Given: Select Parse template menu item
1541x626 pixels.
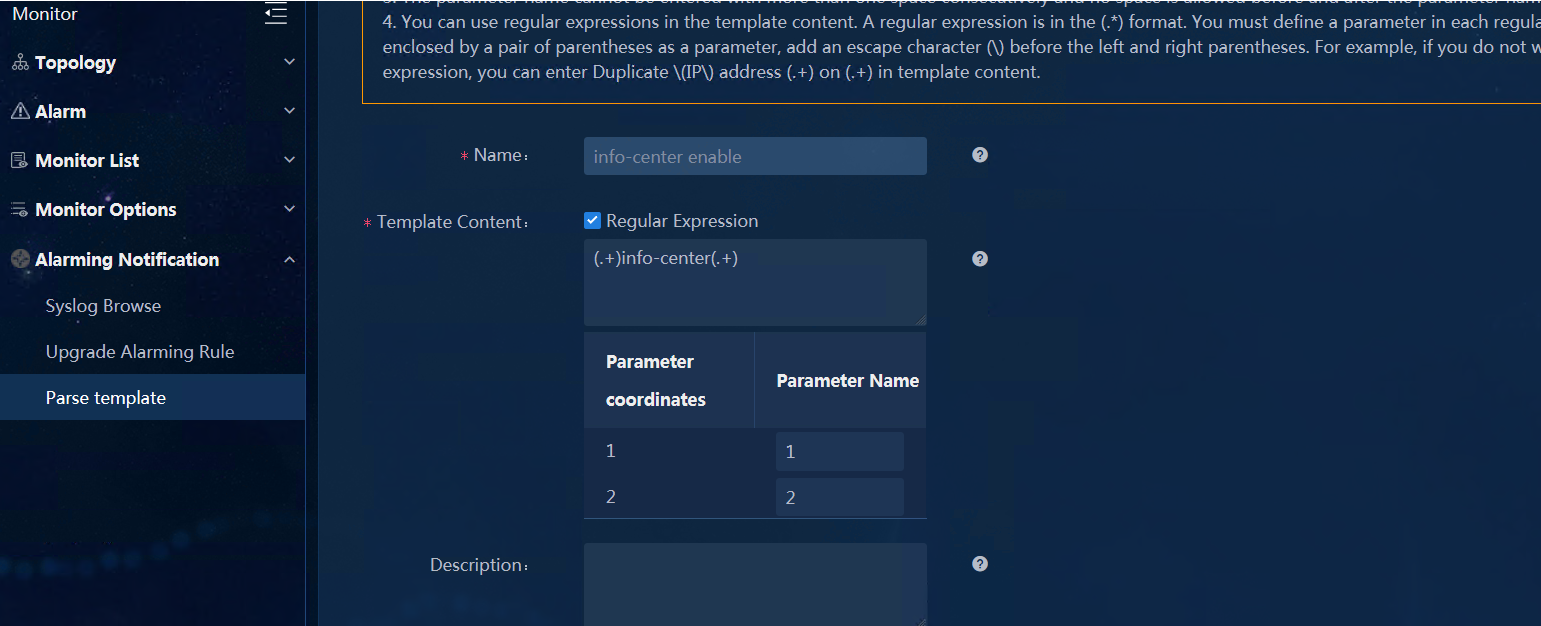Looking at the screenshot, I should click(152, 398).
